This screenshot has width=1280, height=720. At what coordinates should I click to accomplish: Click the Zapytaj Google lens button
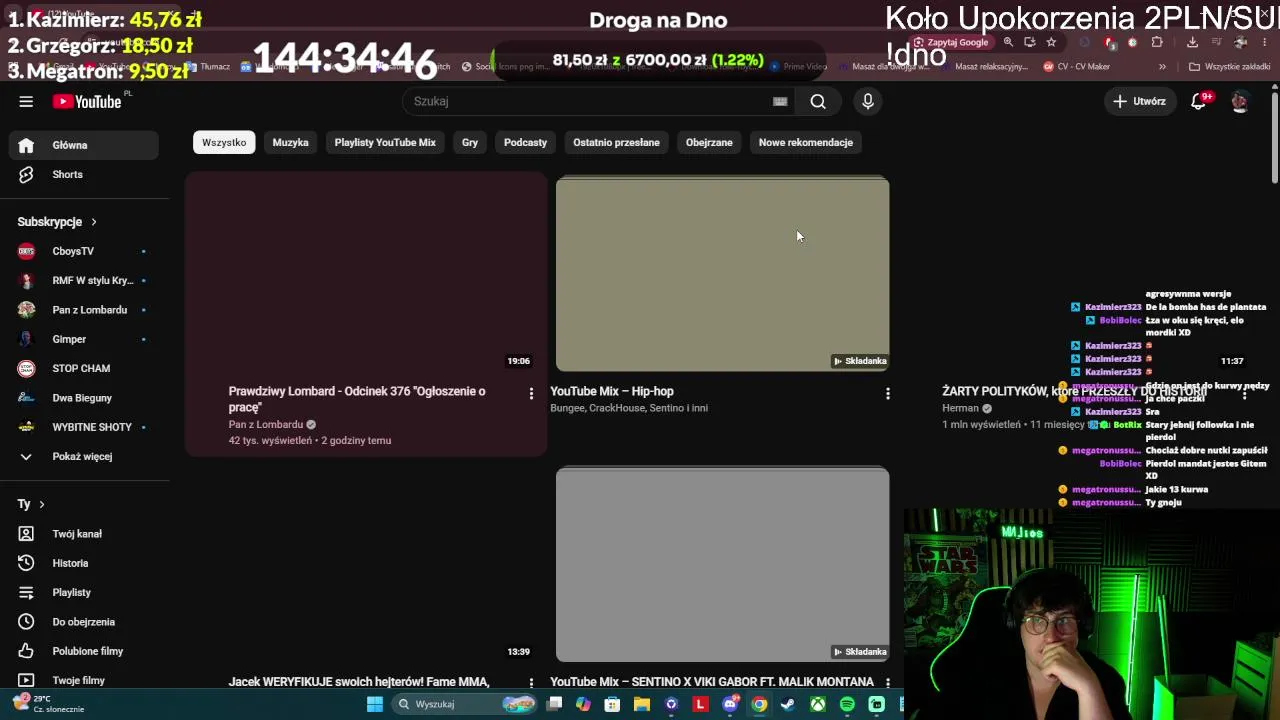tap(951, 42)
